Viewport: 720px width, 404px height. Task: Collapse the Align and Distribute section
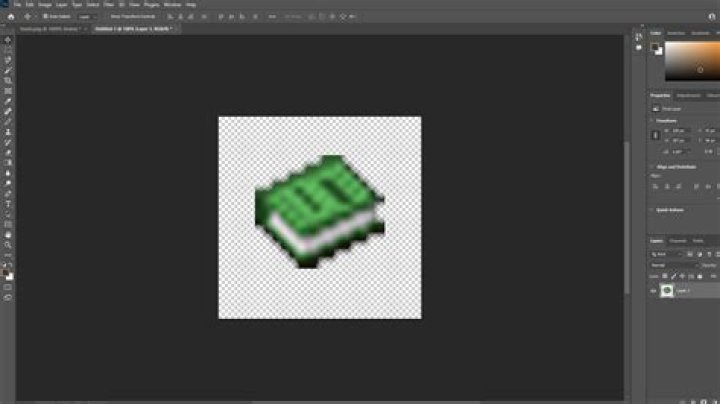(652, 167)
